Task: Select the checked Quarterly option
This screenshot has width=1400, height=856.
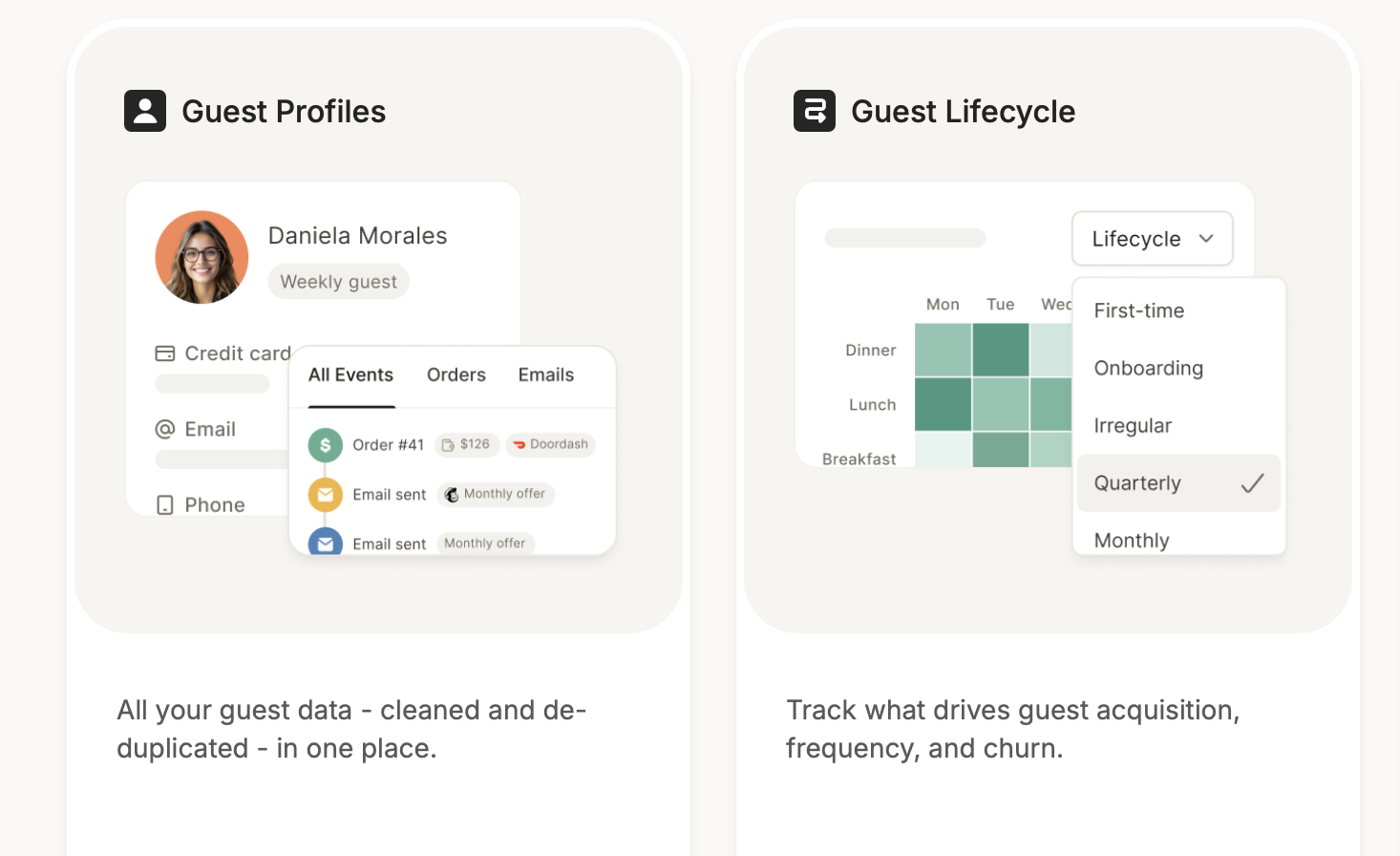Action: [x=1178, y=483]
